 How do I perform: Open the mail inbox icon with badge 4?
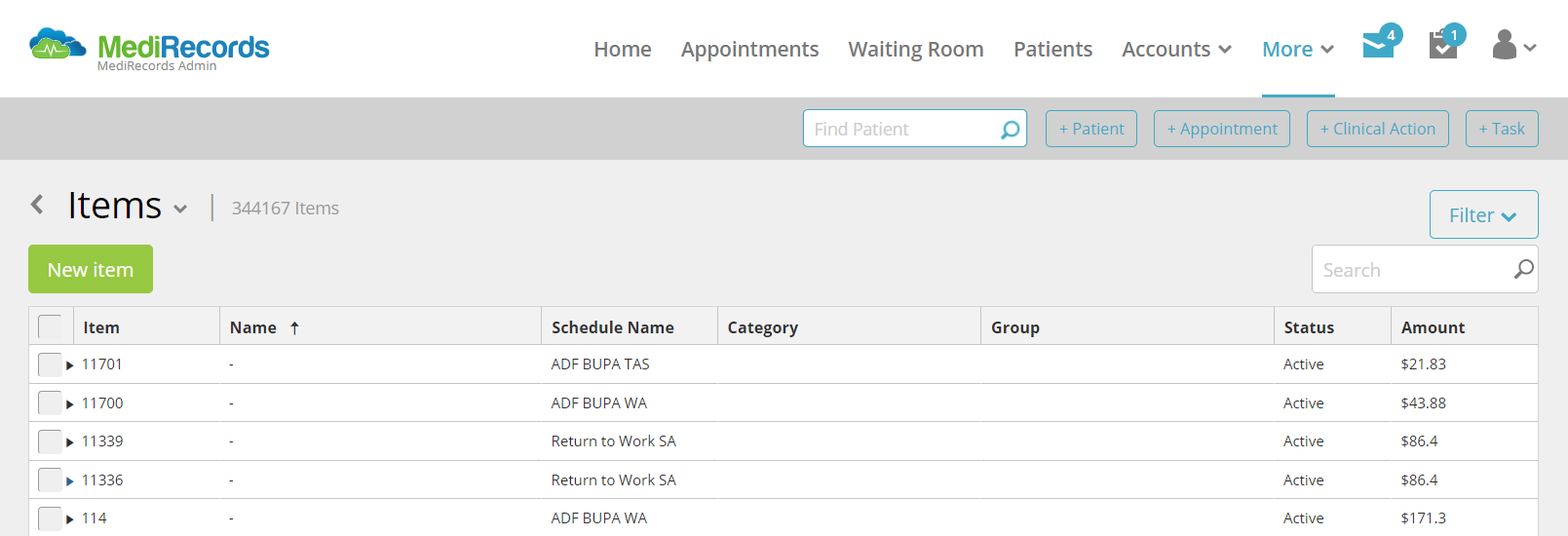[x=1380, y=43]
